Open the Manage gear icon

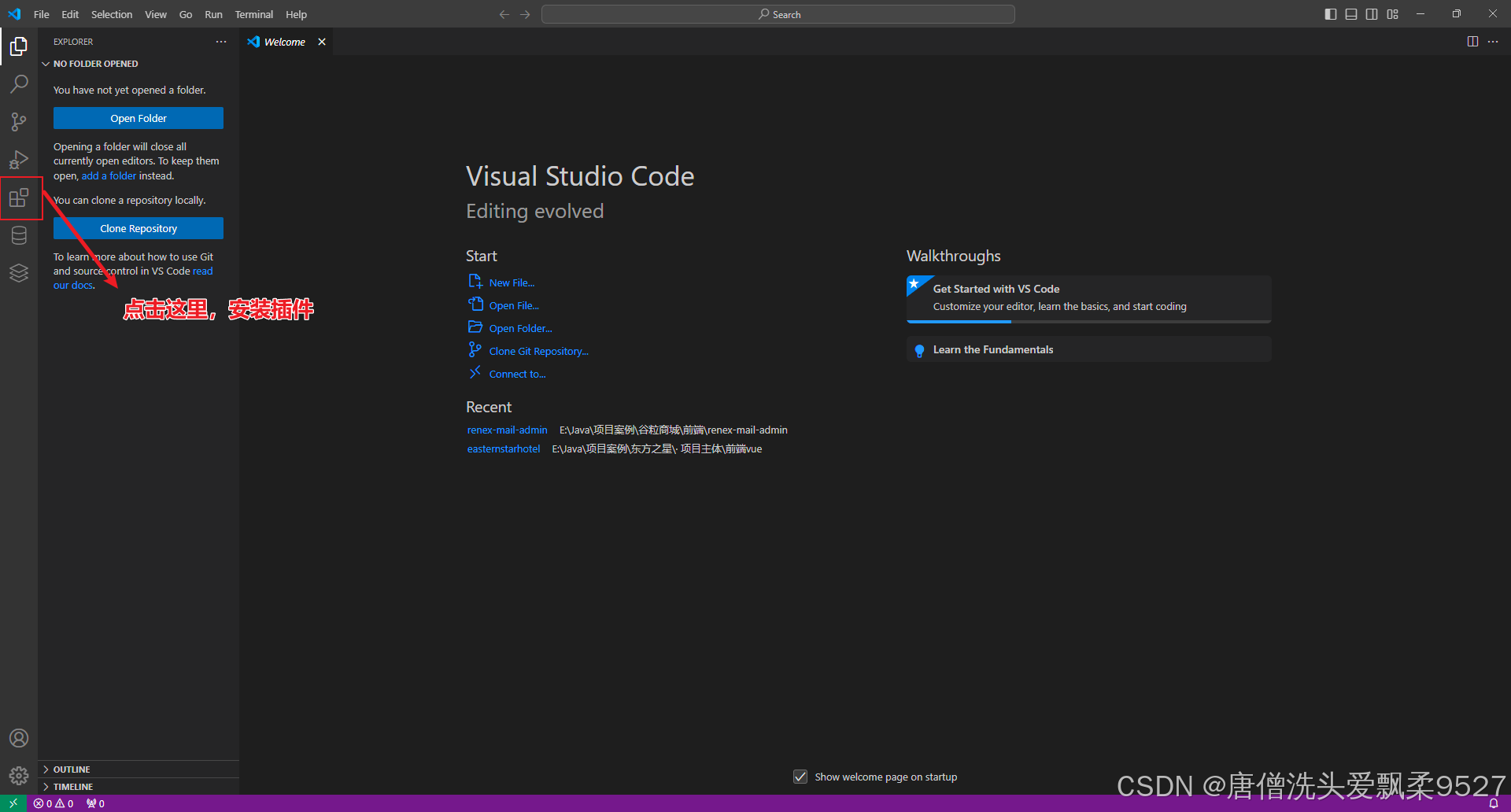pyautogui.click(x=19, y=776)
